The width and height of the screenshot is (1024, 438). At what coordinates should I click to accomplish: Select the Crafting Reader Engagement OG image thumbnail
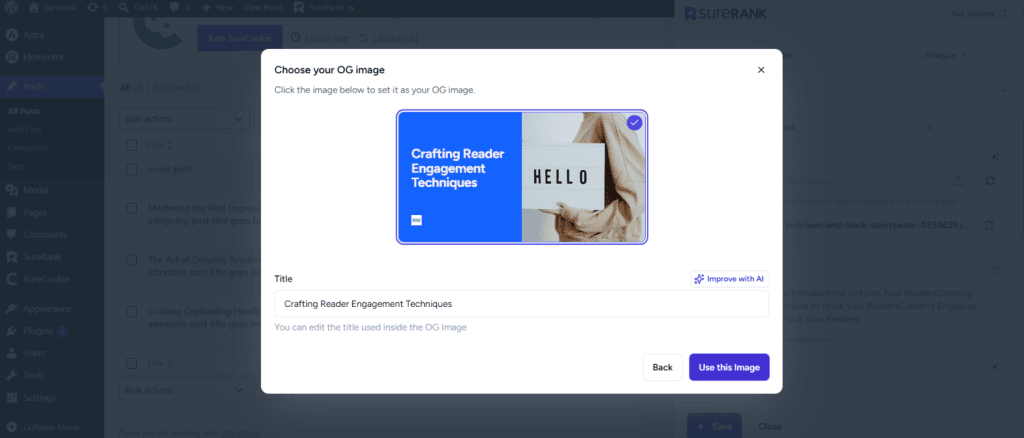coord(522,177)
